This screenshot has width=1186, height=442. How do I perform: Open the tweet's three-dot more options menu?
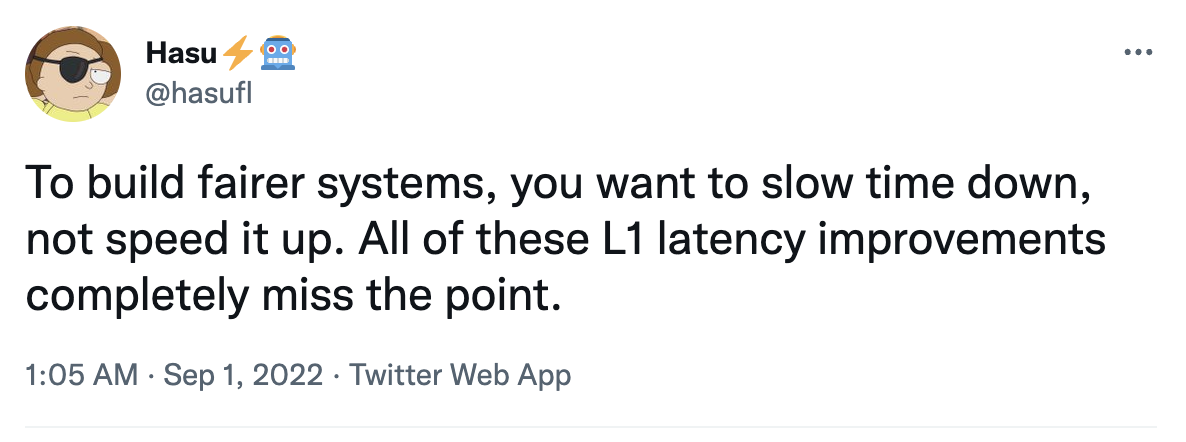(x=1139, y=53)
